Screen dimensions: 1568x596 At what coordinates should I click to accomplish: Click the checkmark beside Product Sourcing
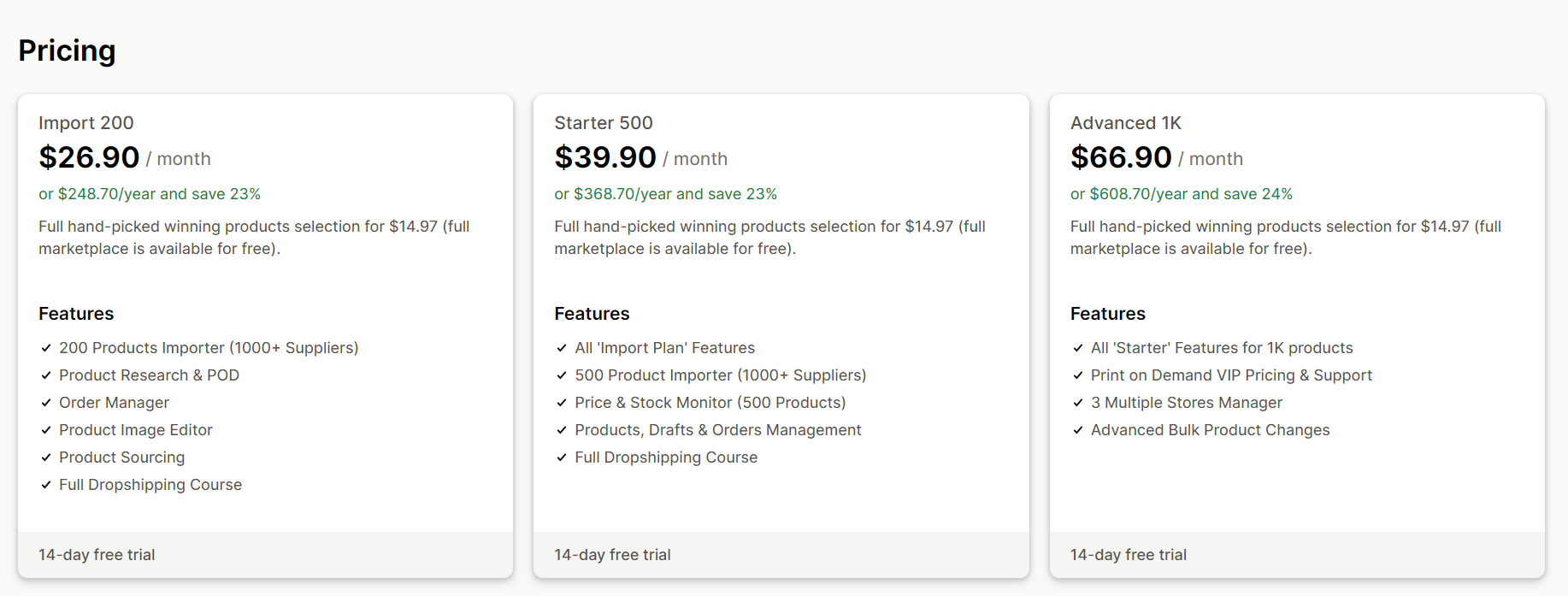[46, 457]
